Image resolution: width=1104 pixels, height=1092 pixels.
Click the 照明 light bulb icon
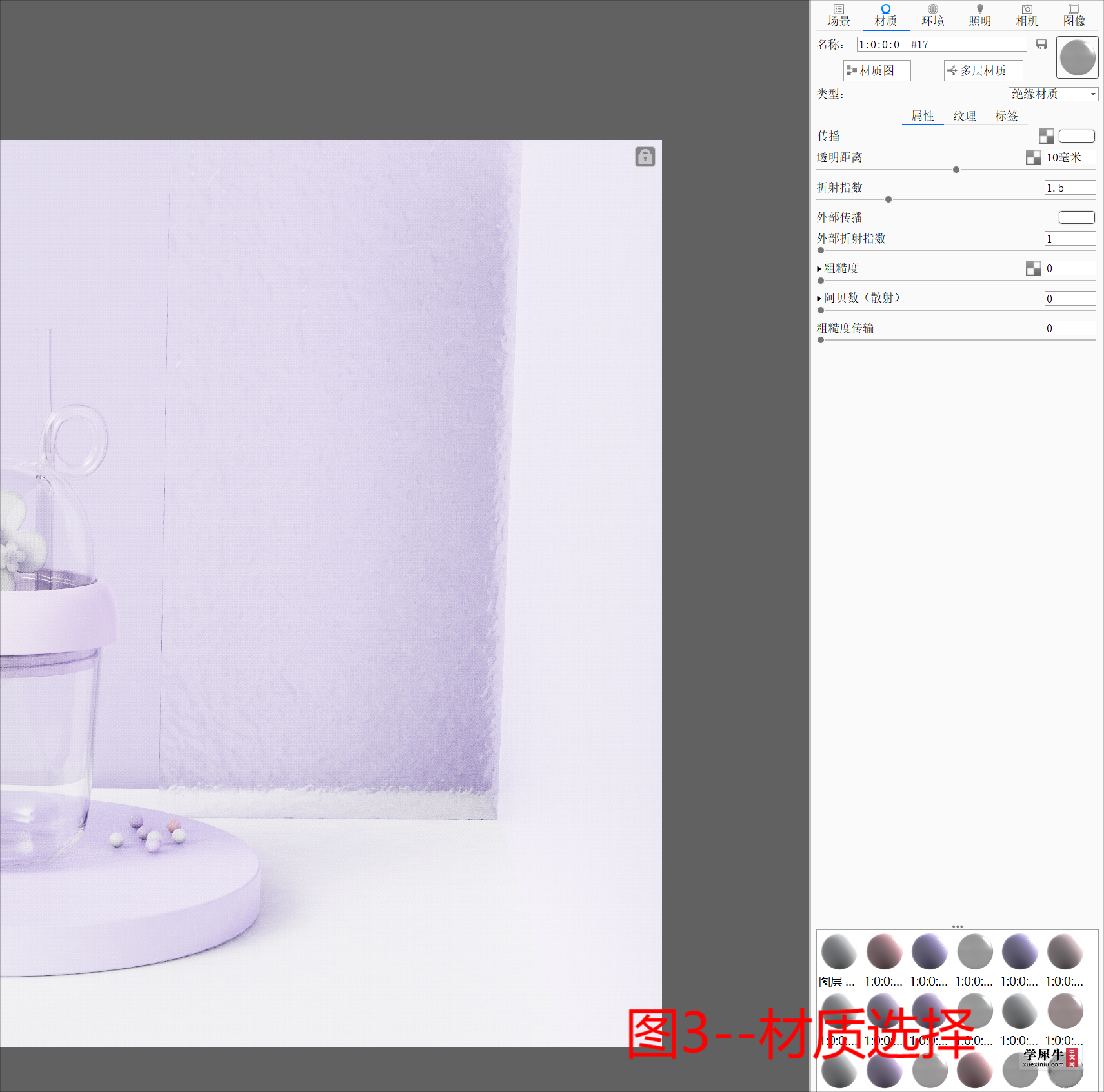979,9
